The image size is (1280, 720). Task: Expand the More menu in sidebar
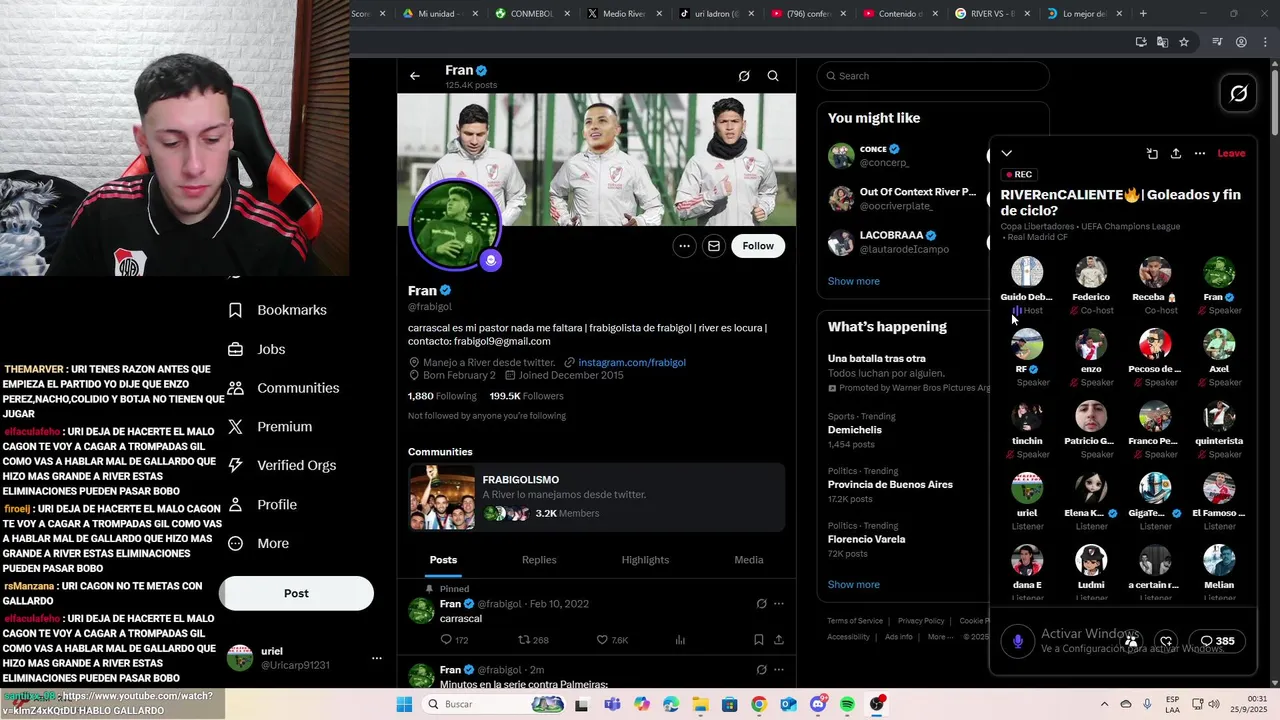[258, 544]
